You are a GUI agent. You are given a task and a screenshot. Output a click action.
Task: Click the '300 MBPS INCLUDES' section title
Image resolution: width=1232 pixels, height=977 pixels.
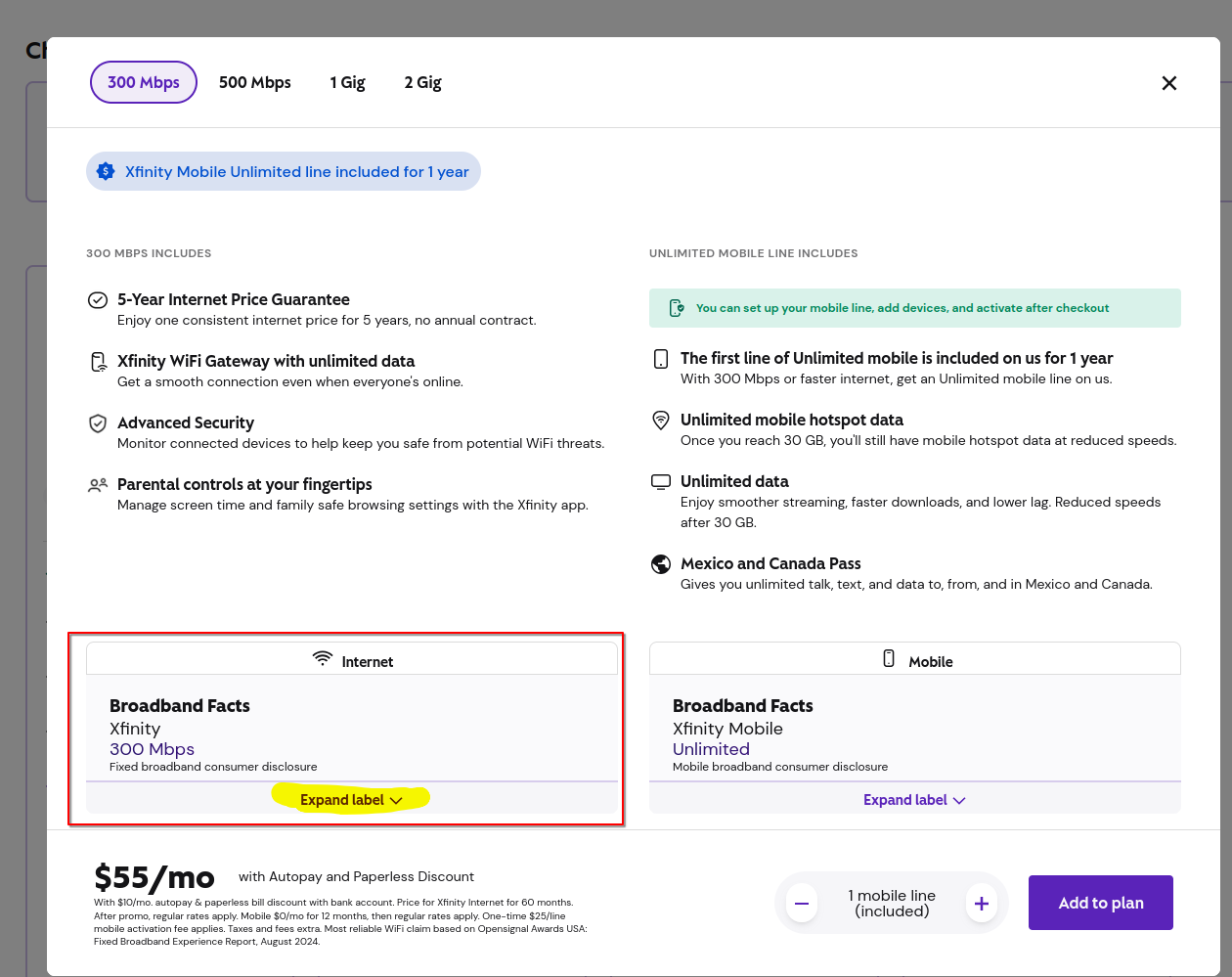tap(149, 253)
